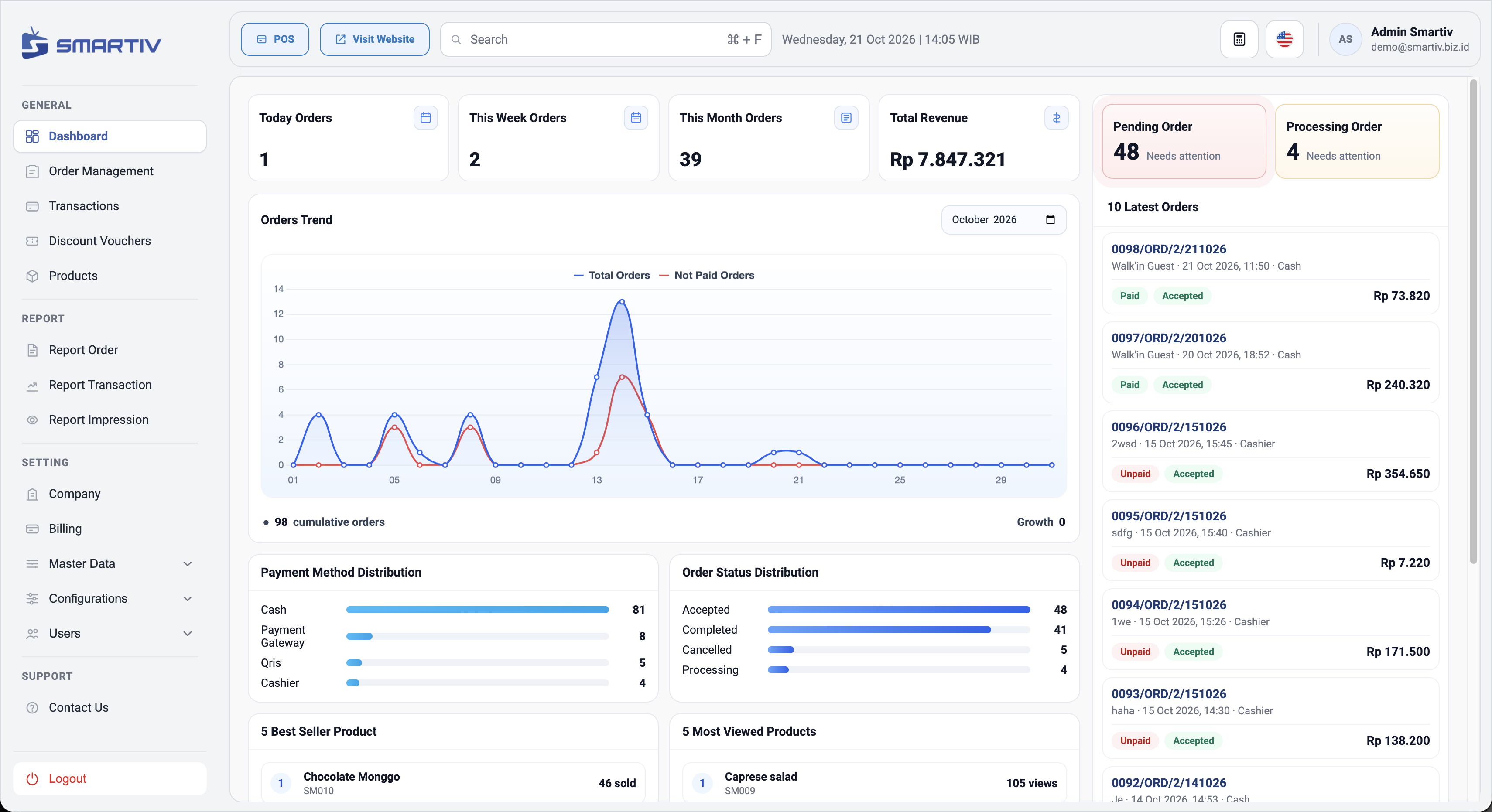Image resolution: width=1492 pixels, height=812 pixels.
Task: Expand the Master Data submenu
Action: [110, 563]
